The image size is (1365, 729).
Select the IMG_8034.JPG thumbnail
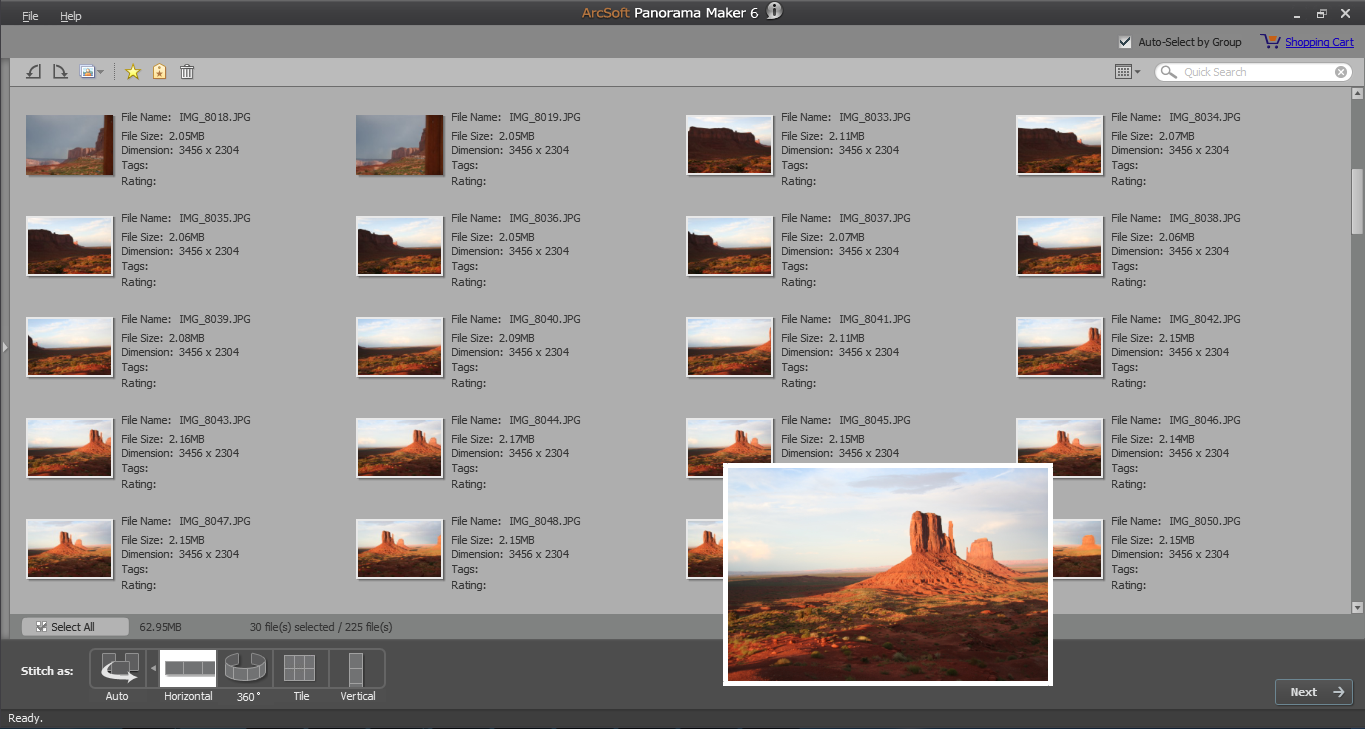point(1060,145)
